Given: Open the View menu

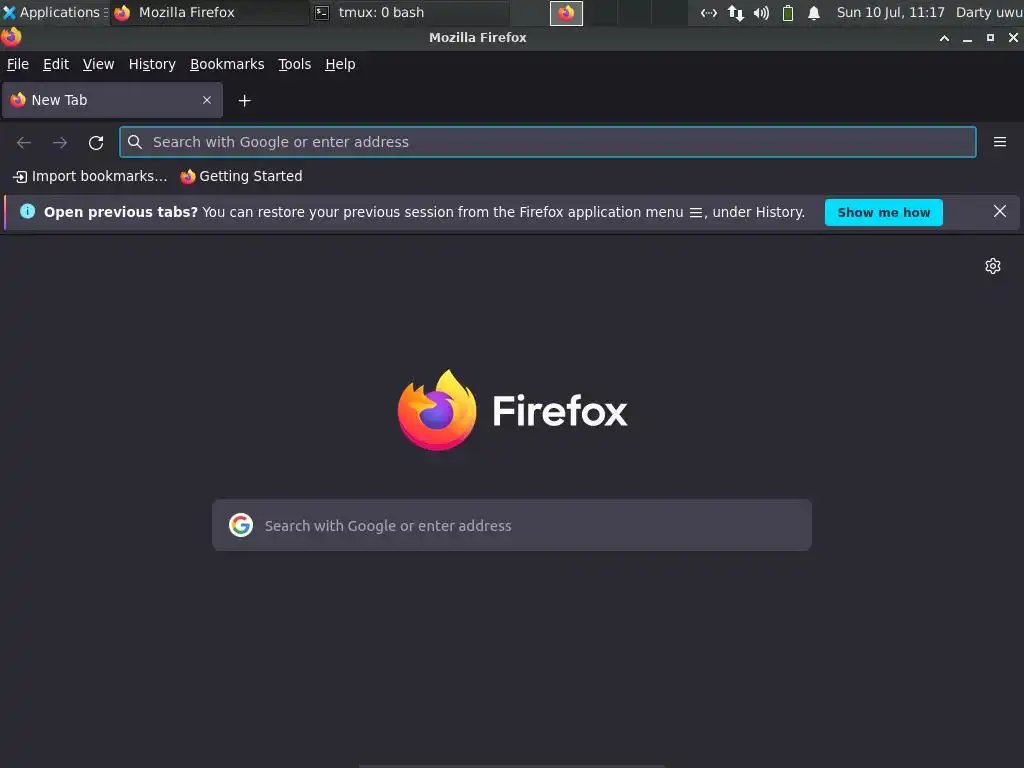Looking at the screenshot, I should tap(98, 64).
